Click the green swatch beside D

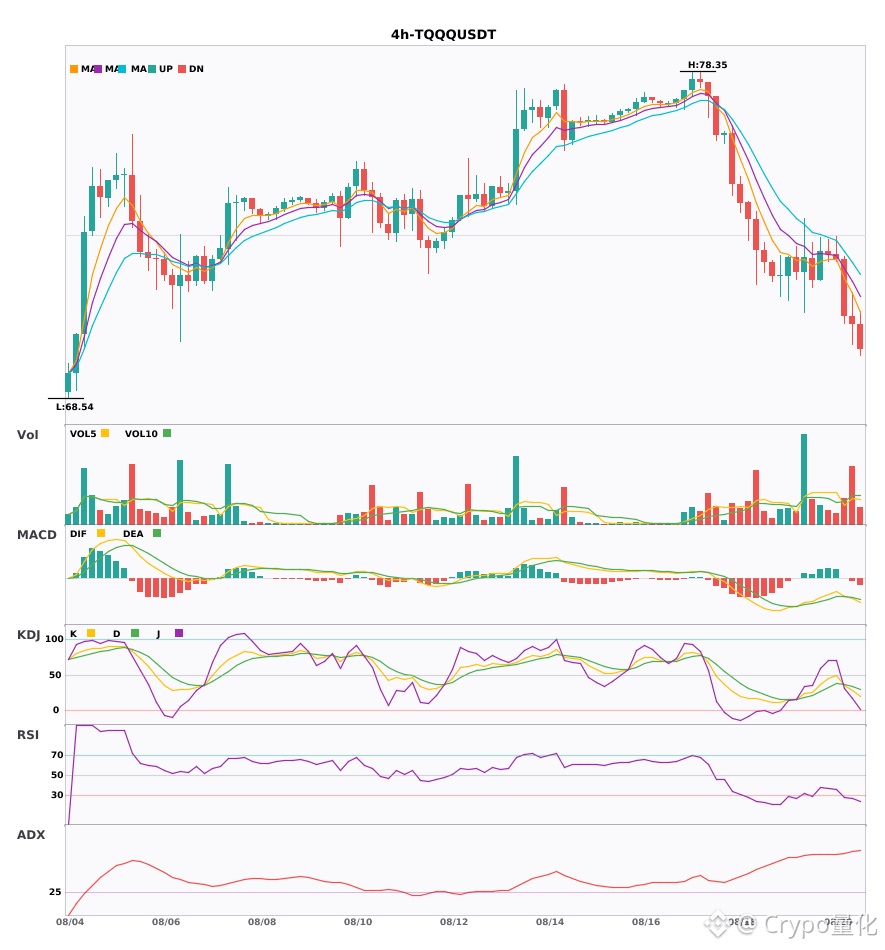[135, 633]
